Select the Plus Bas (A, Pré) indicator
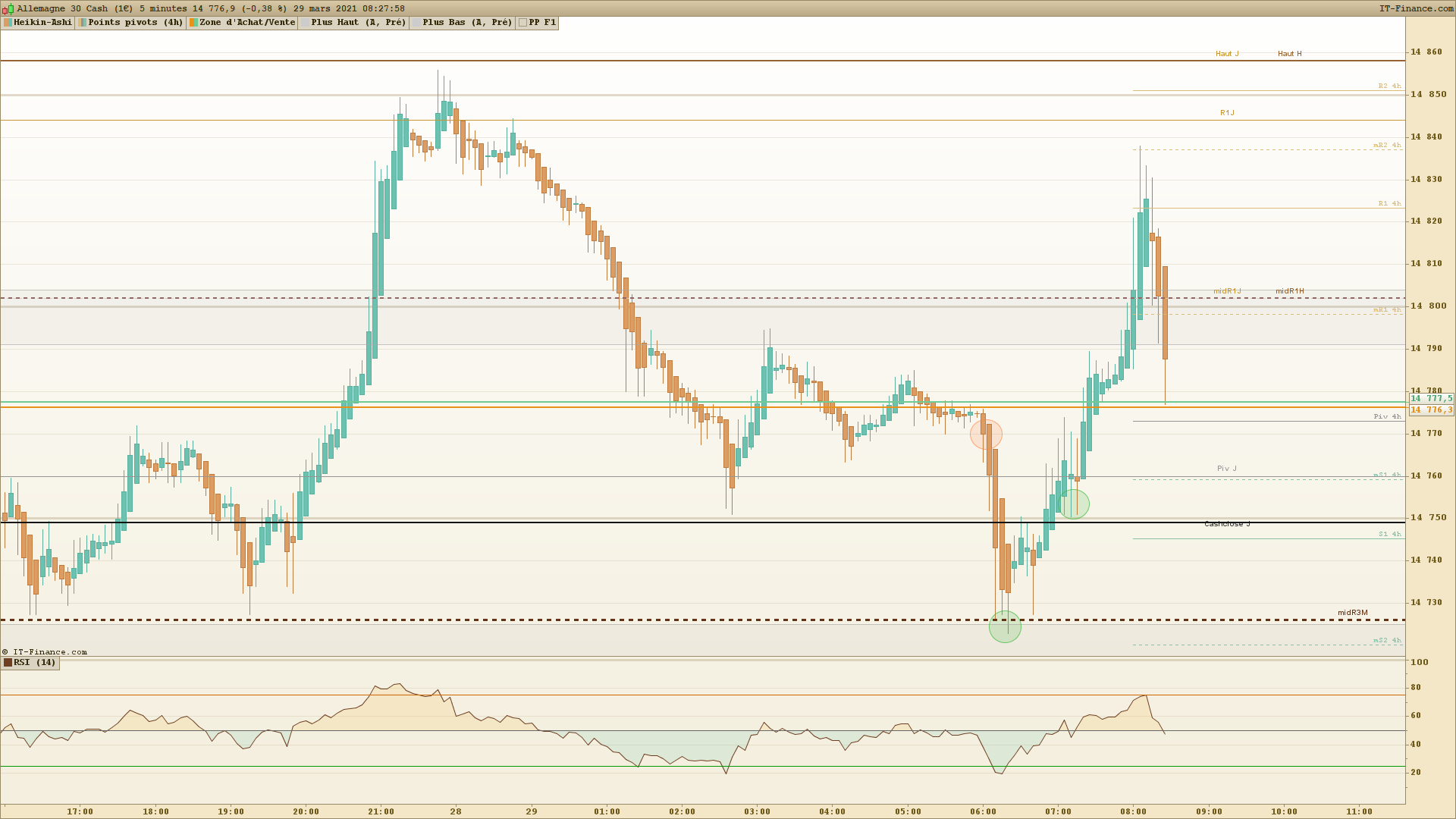Image resolution: width=1456 pixels, height=819 pixels. 467,23
